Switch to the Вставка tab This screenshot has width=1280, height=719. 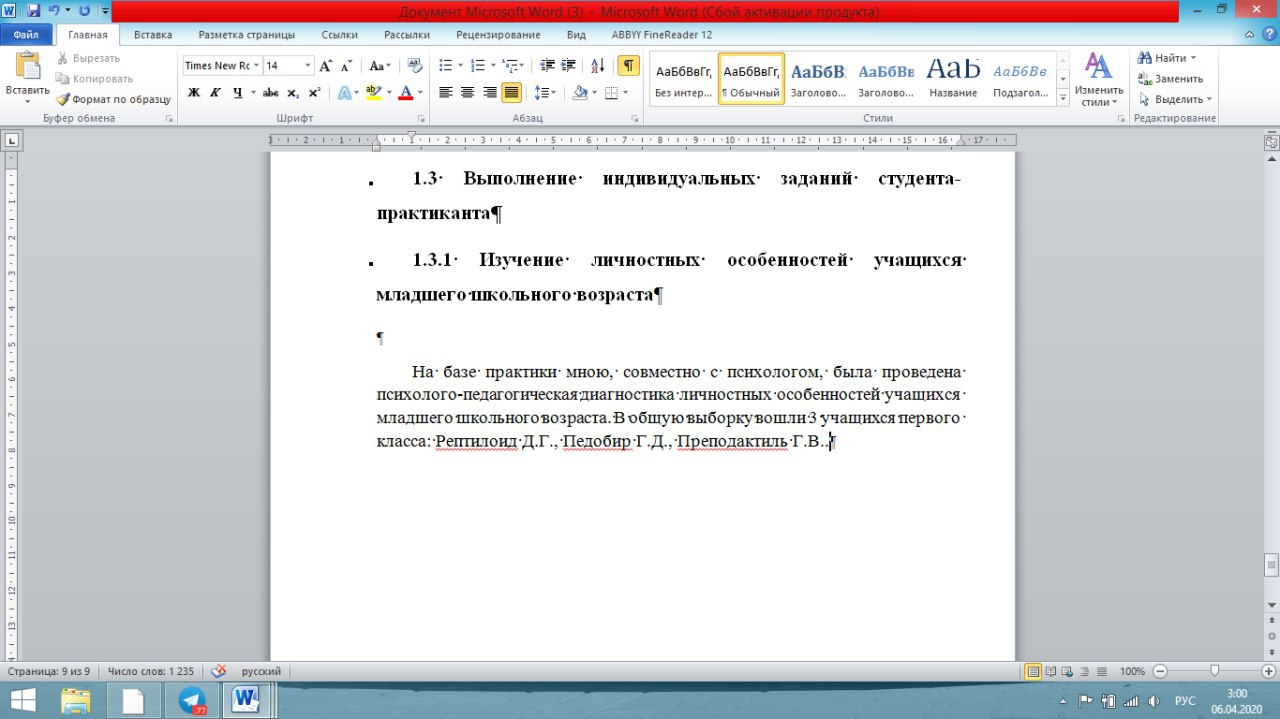pyautogui.click(x=153, y=34)
